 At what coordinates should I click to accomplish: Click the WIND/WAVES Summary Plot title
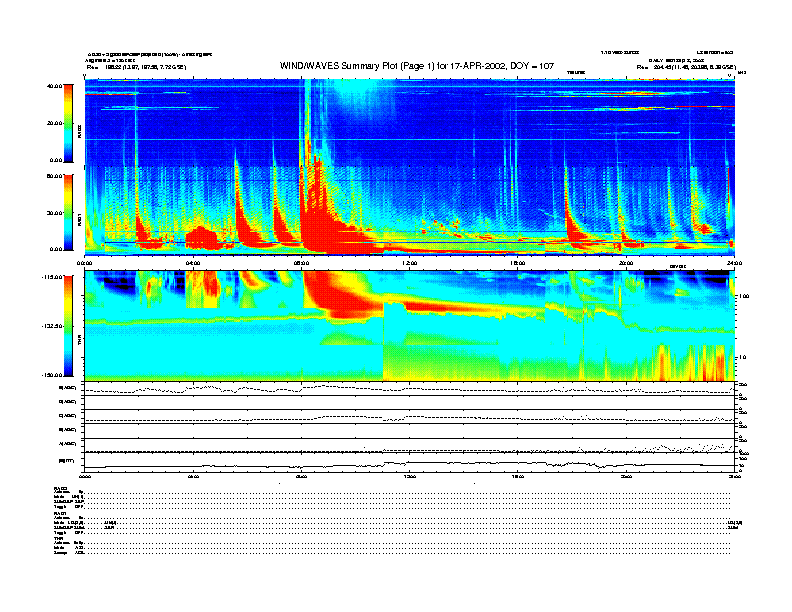click(417, 66)
